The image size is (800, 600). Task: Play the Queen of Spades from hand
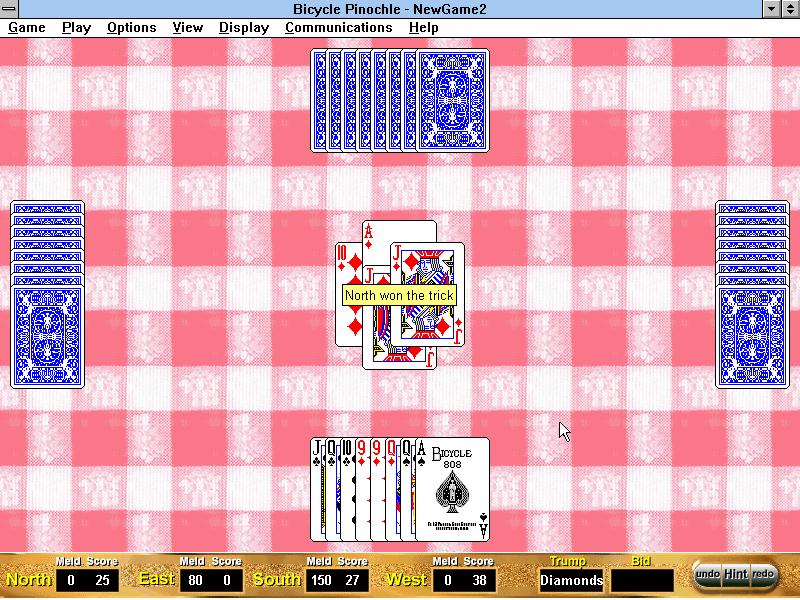tap(407, 489)
